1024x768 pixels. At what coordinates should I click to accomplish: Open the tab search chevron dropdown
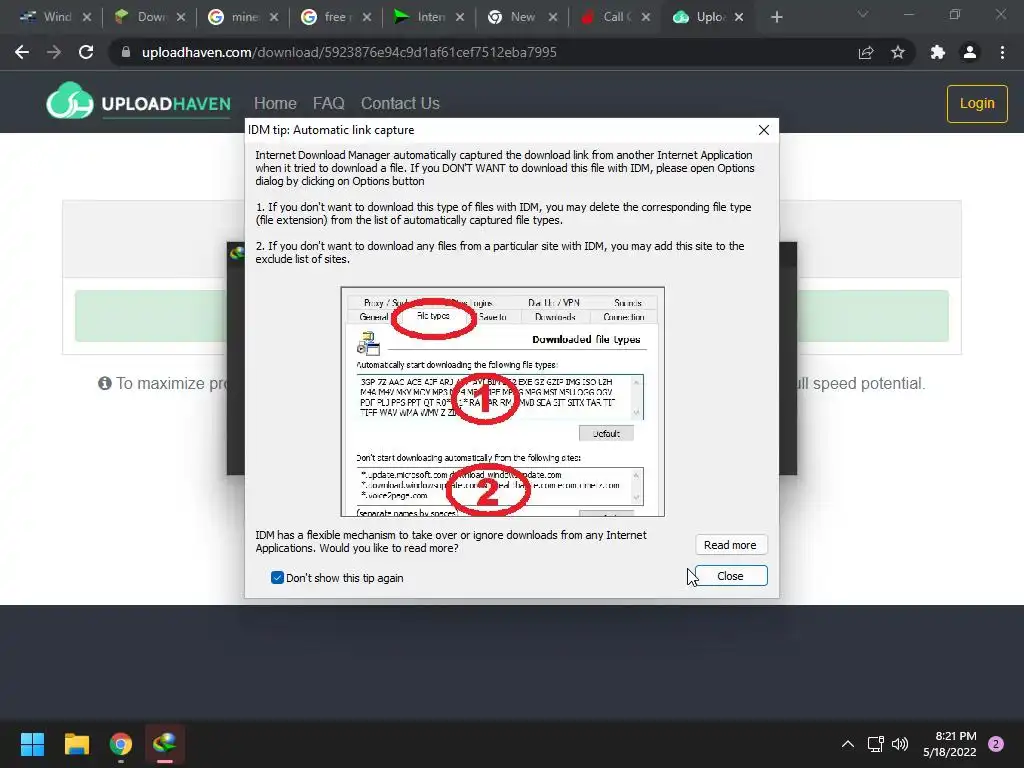[x=863, y=14]
